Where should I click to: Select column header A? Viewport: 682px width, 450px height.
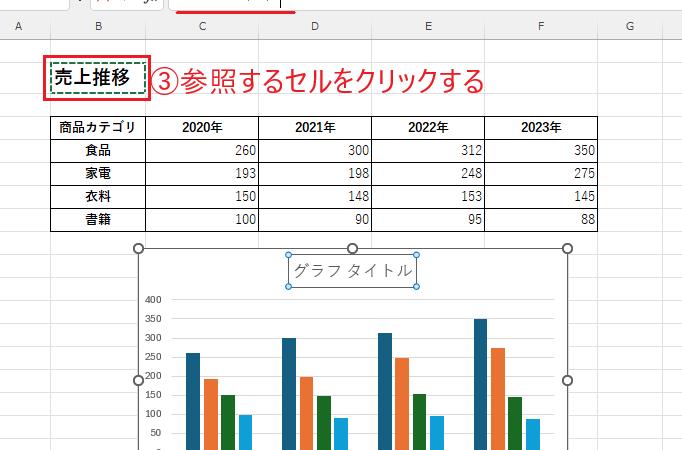(18, 26)
